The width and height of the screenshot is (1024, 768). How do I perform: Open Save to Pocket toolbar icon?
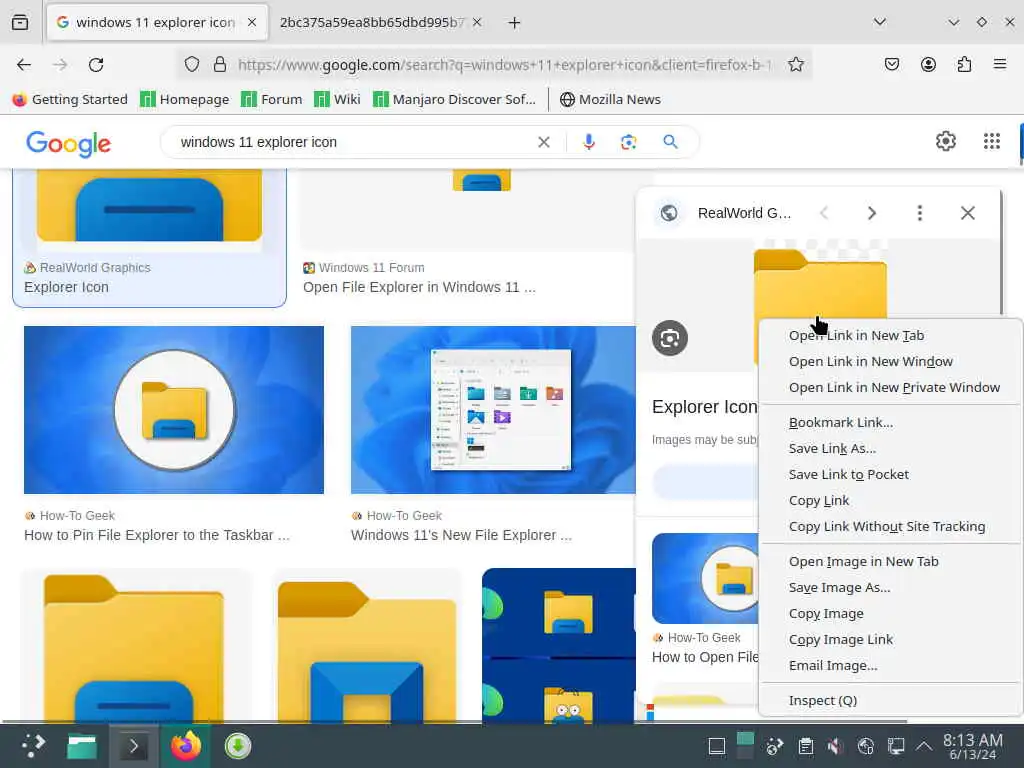pos(891,65)
